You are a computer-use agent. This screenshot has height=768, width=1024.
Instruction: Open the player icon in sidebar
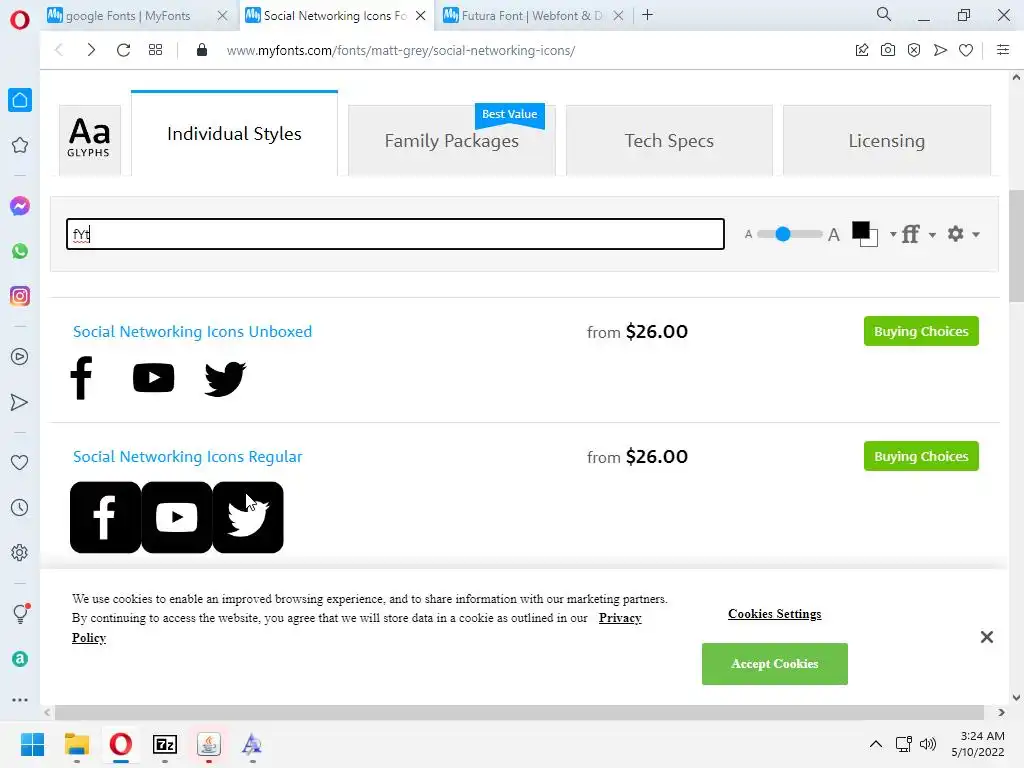point(20,357)
